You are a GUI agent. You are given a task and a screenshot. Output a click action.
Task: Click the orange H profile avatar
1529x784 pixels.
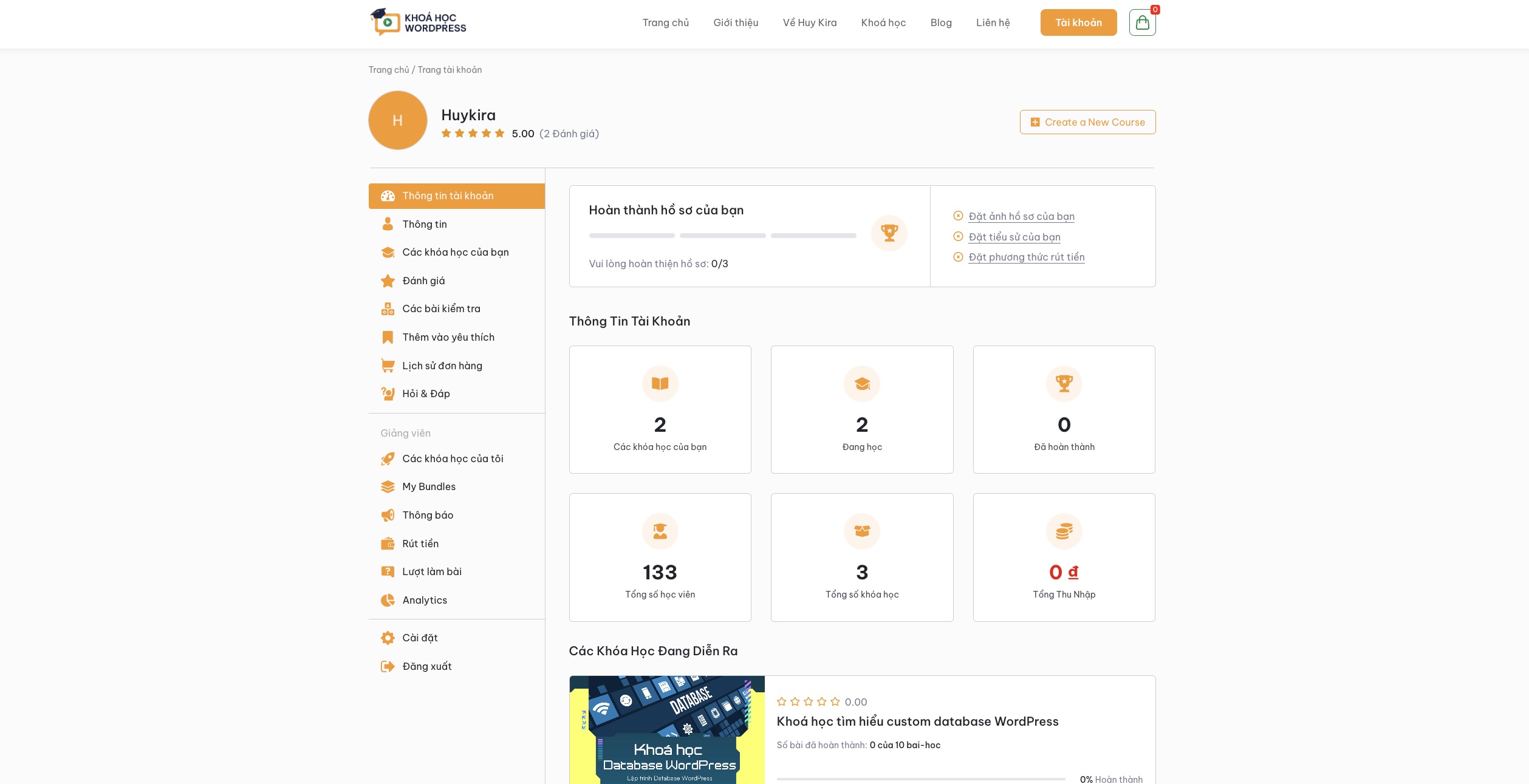tap(397, 120)
